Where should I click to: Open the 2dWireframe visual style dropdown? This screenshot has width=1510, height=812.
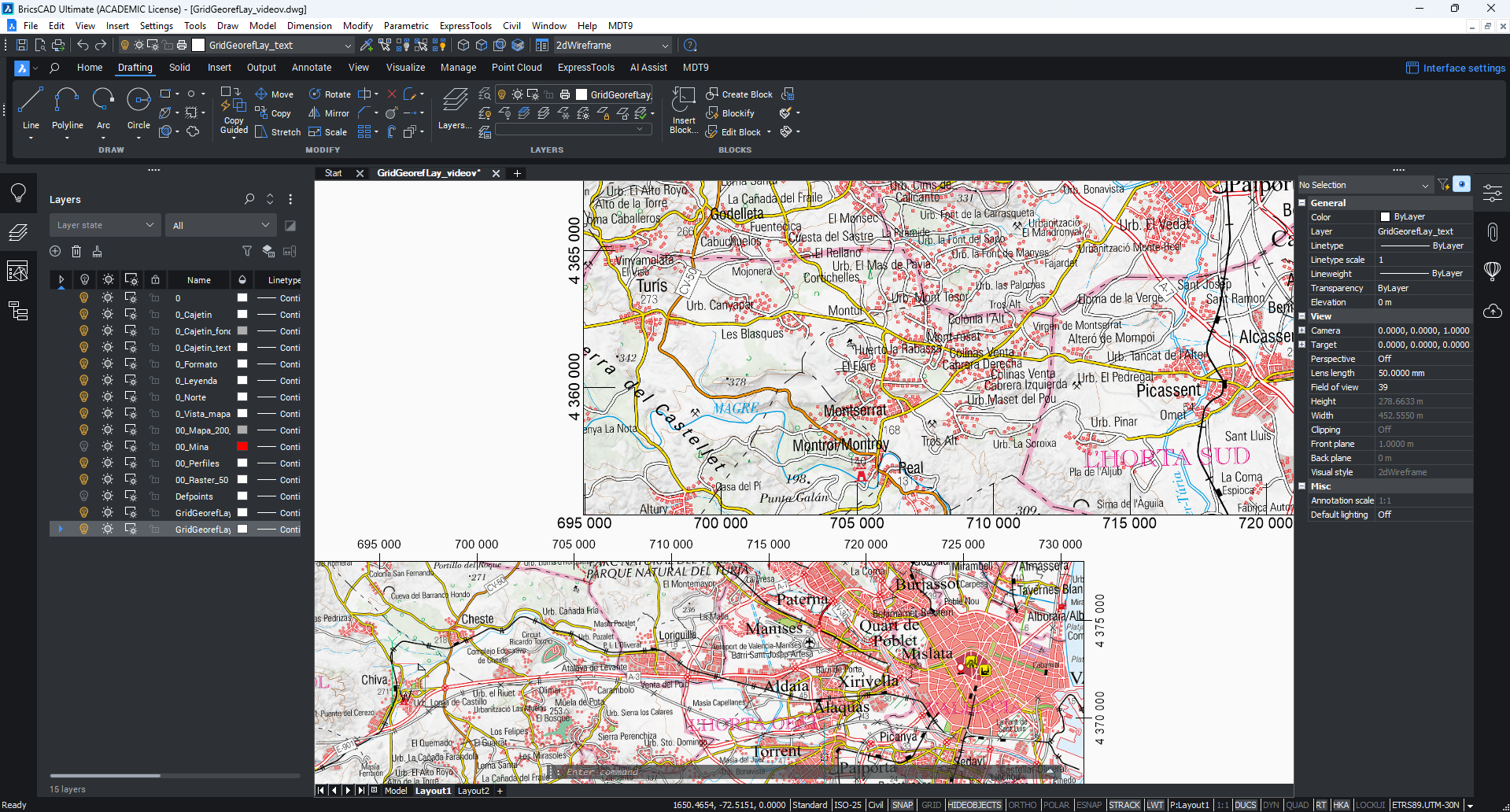point(612,46)
